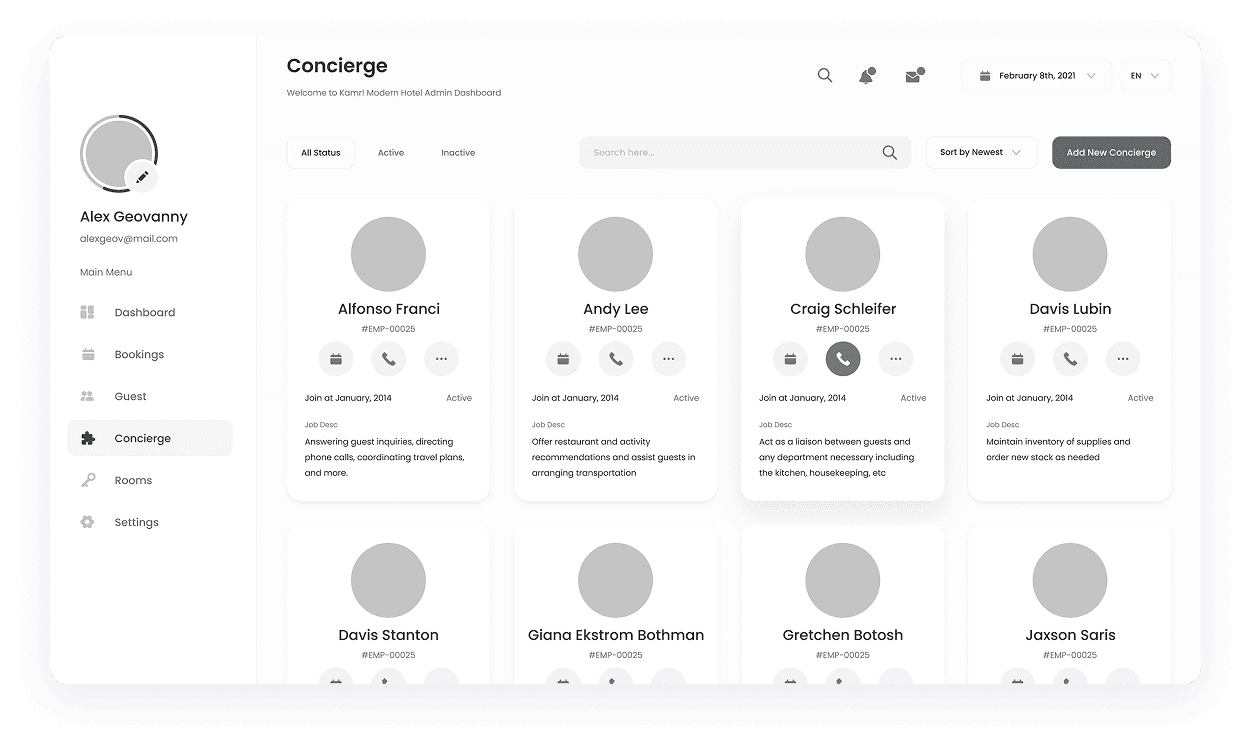Check messages via the envelope icon

(911, 76)
